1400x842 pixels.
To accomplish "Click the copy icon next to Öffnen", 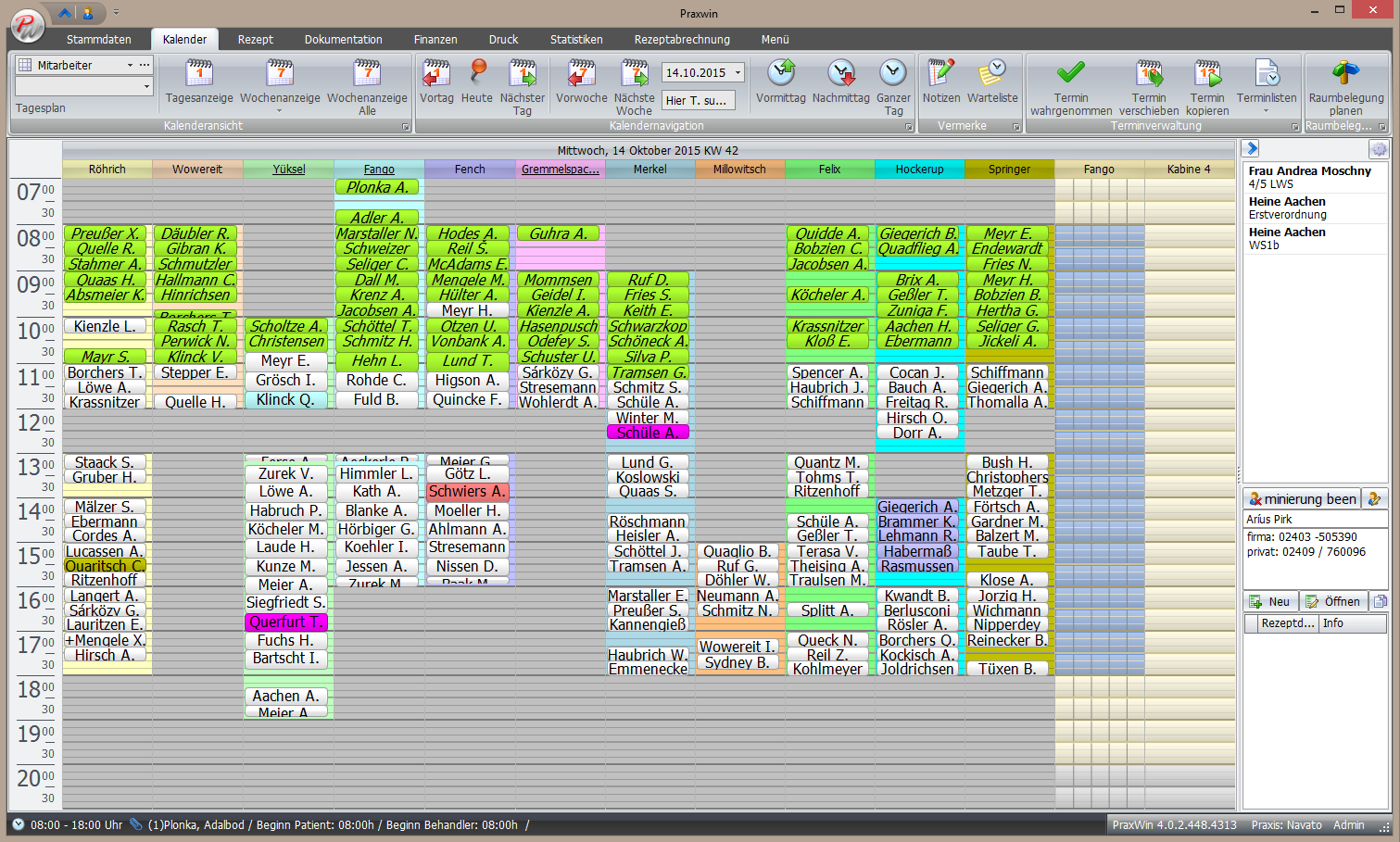I will coord(1380,601).
